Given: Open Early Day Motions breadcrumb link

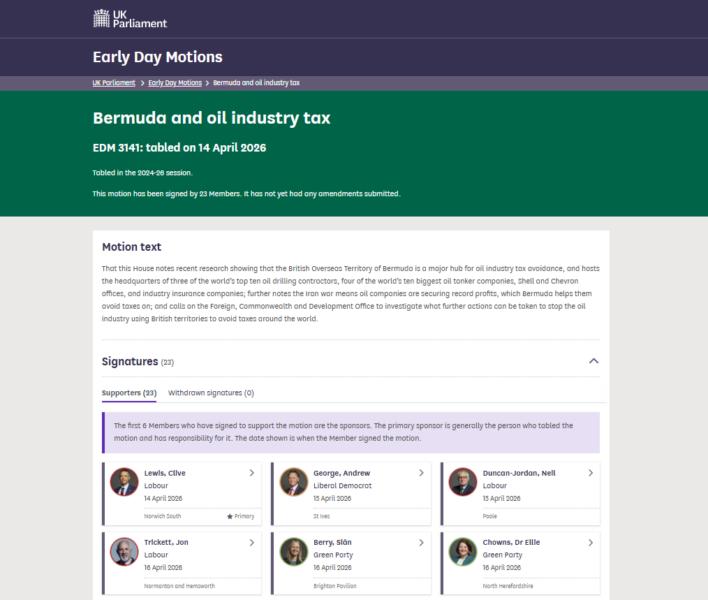Looking at the screenshot, I should pyautogui.click(x=175, y=82).
